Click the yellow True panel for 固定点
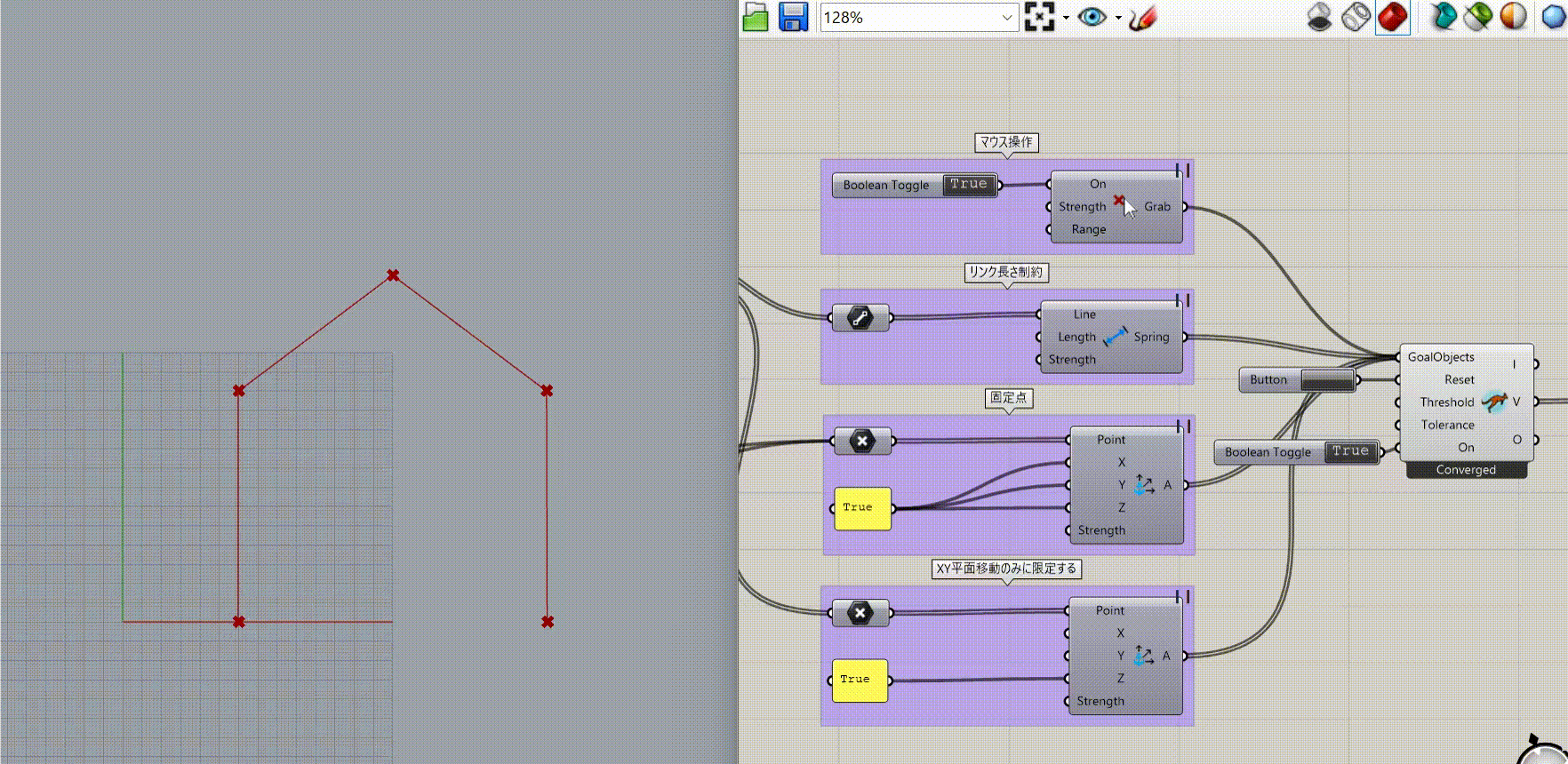Viewport: 1568px width, 764px height. [x=861, y=507]
